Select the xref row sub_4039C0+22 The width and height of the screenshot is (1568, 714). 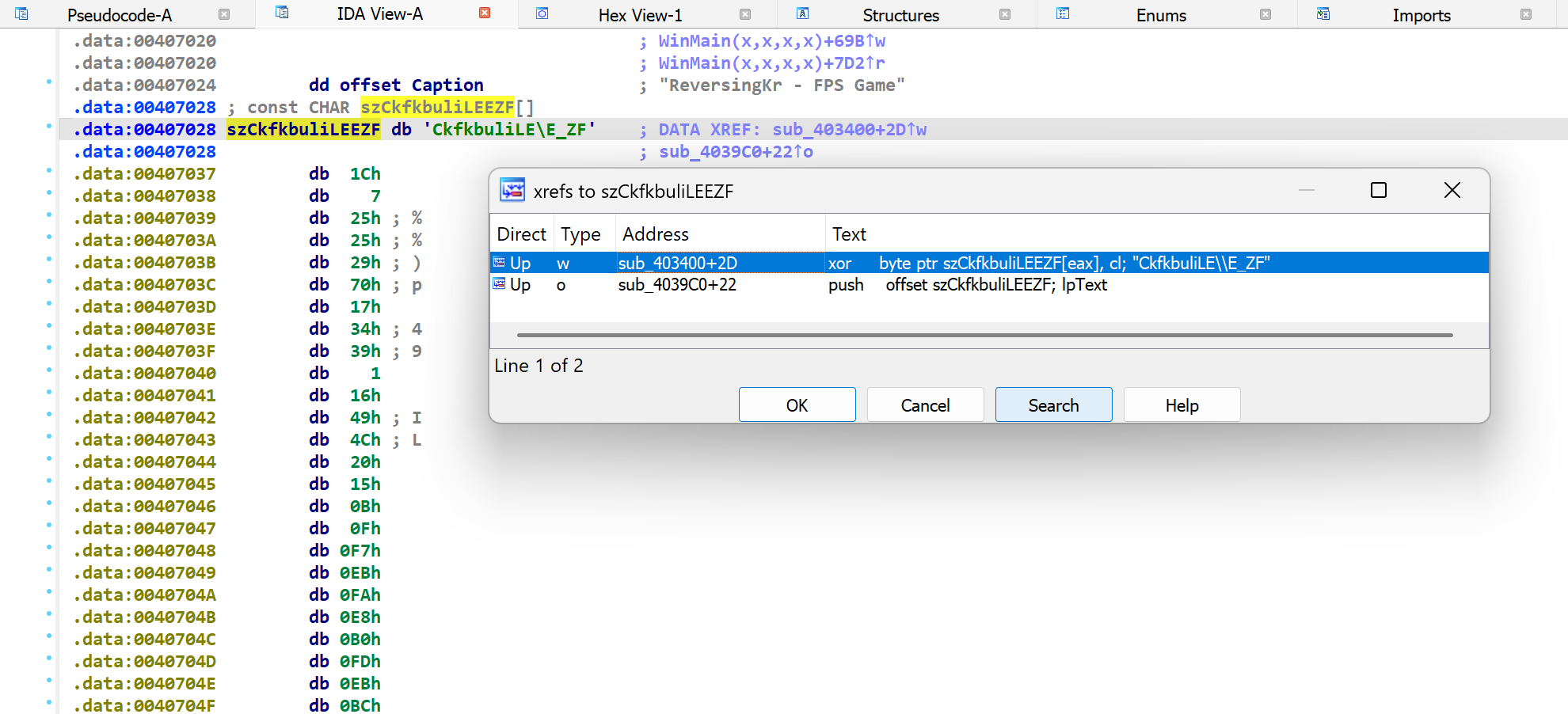coord(989,284)
